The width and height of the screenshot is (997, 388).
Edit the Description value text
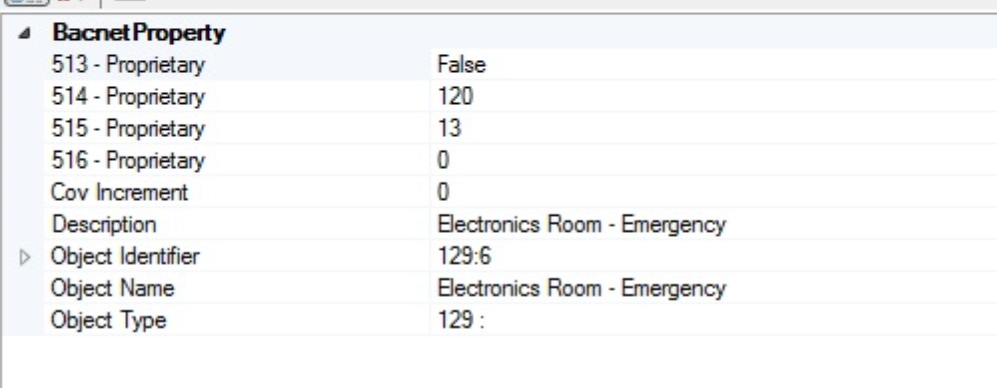point(581,225)
